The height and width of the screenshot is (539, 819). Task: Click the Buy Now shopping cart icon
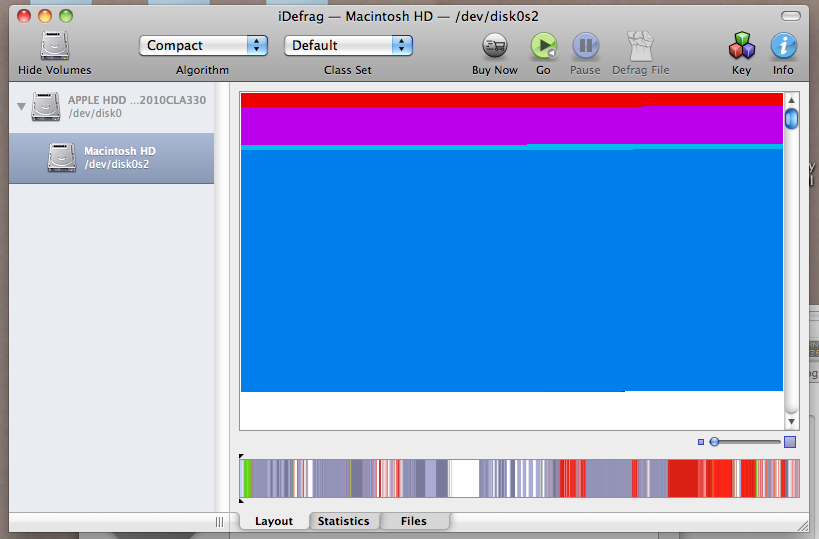coord(495,46)
